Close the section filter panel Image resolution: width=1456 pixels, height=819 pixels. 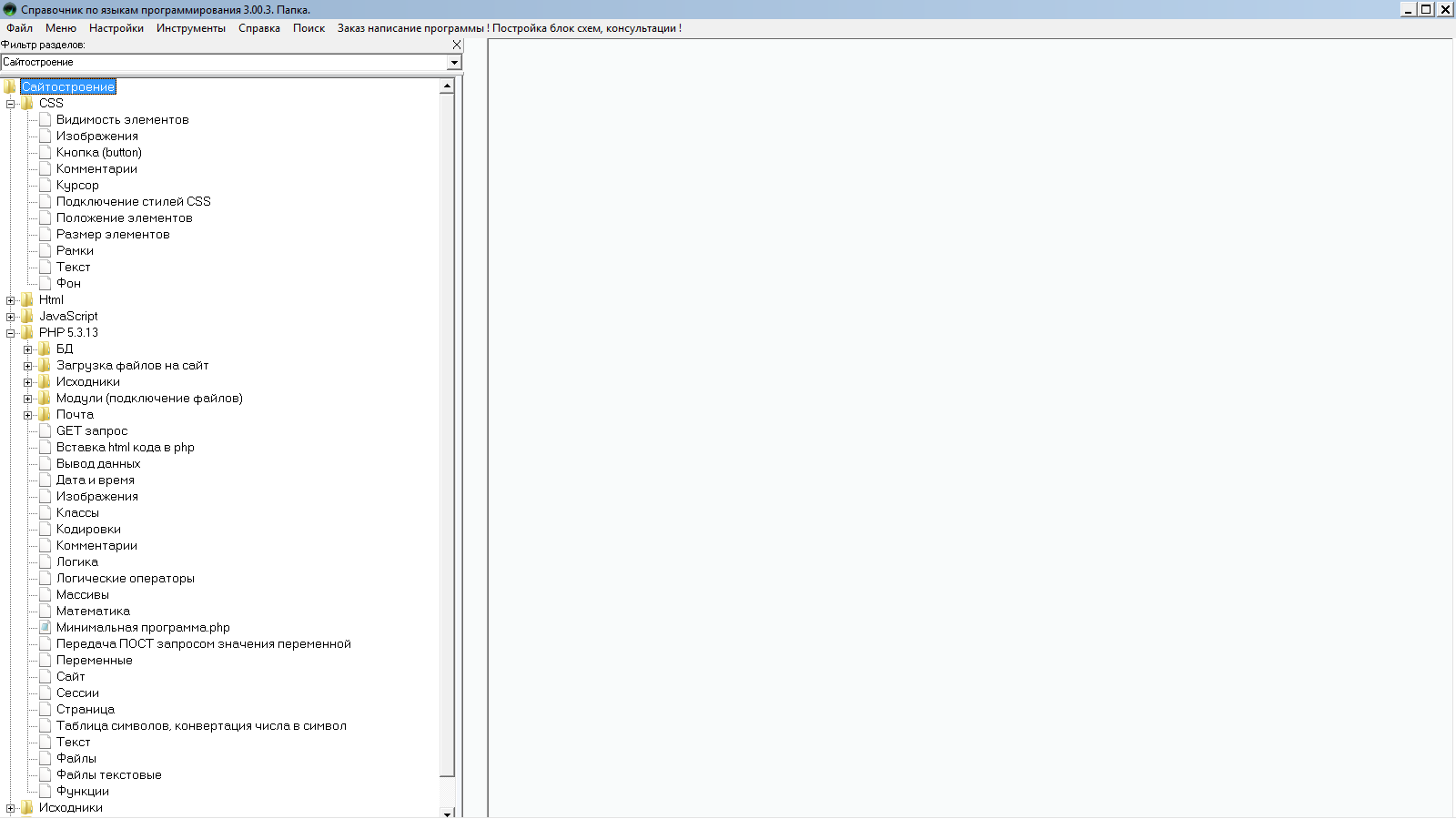[x=457, y=45]
